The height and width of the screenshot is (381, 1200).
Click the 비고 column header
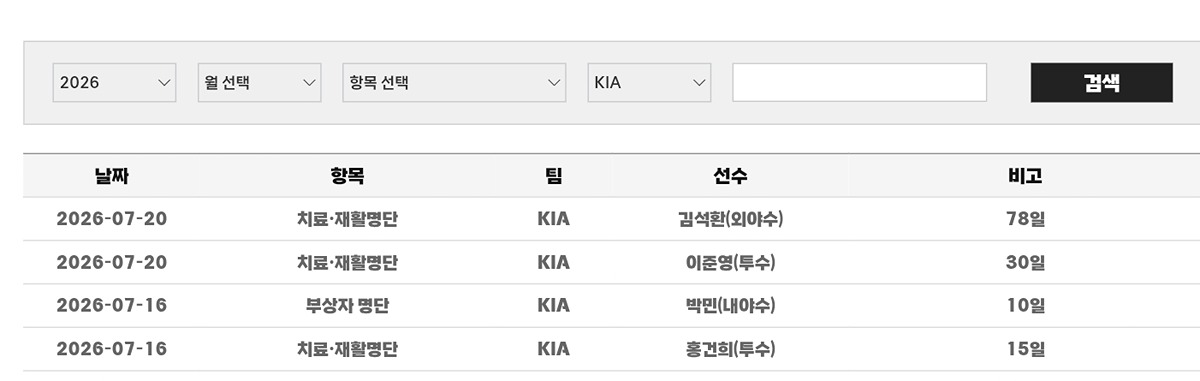coord(1025,176)
